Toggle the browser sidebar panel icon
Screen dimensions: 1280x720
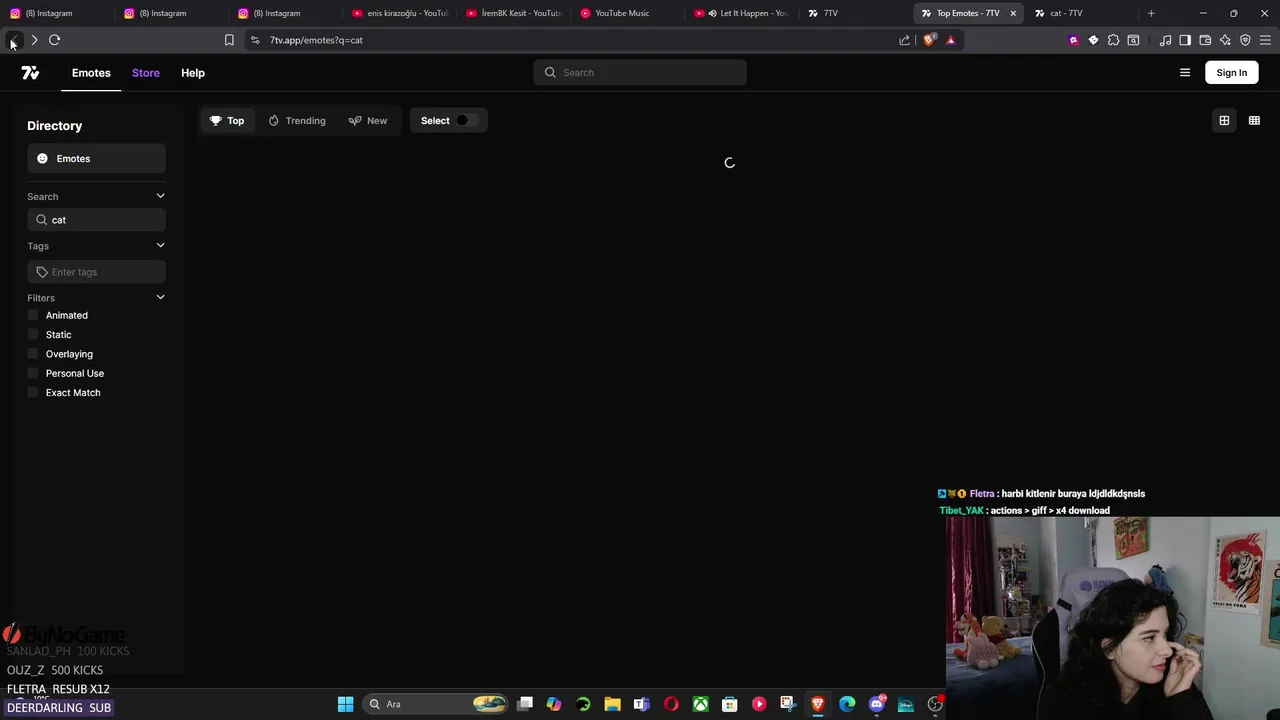[1185, 40]
